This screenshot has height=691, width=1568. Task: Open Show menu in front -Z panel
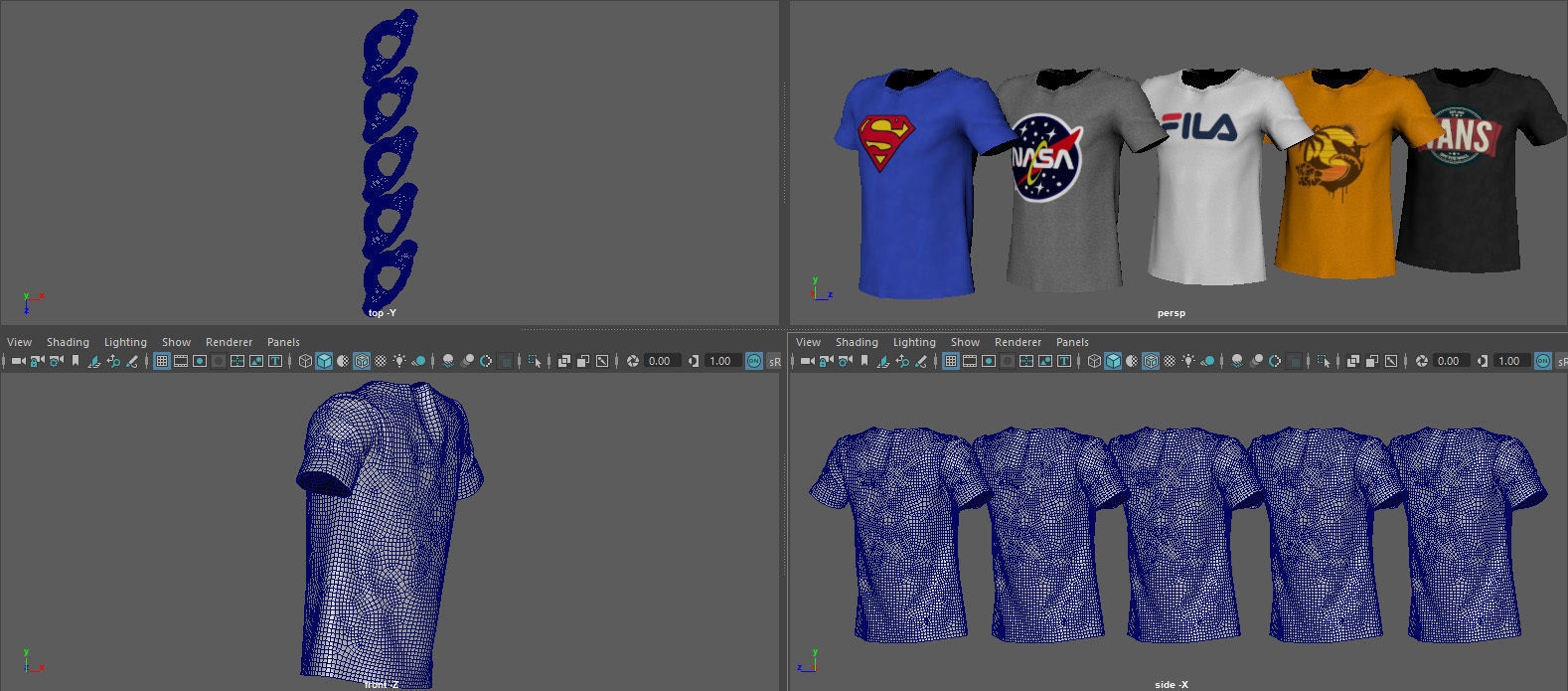click(x=176, y=342)
